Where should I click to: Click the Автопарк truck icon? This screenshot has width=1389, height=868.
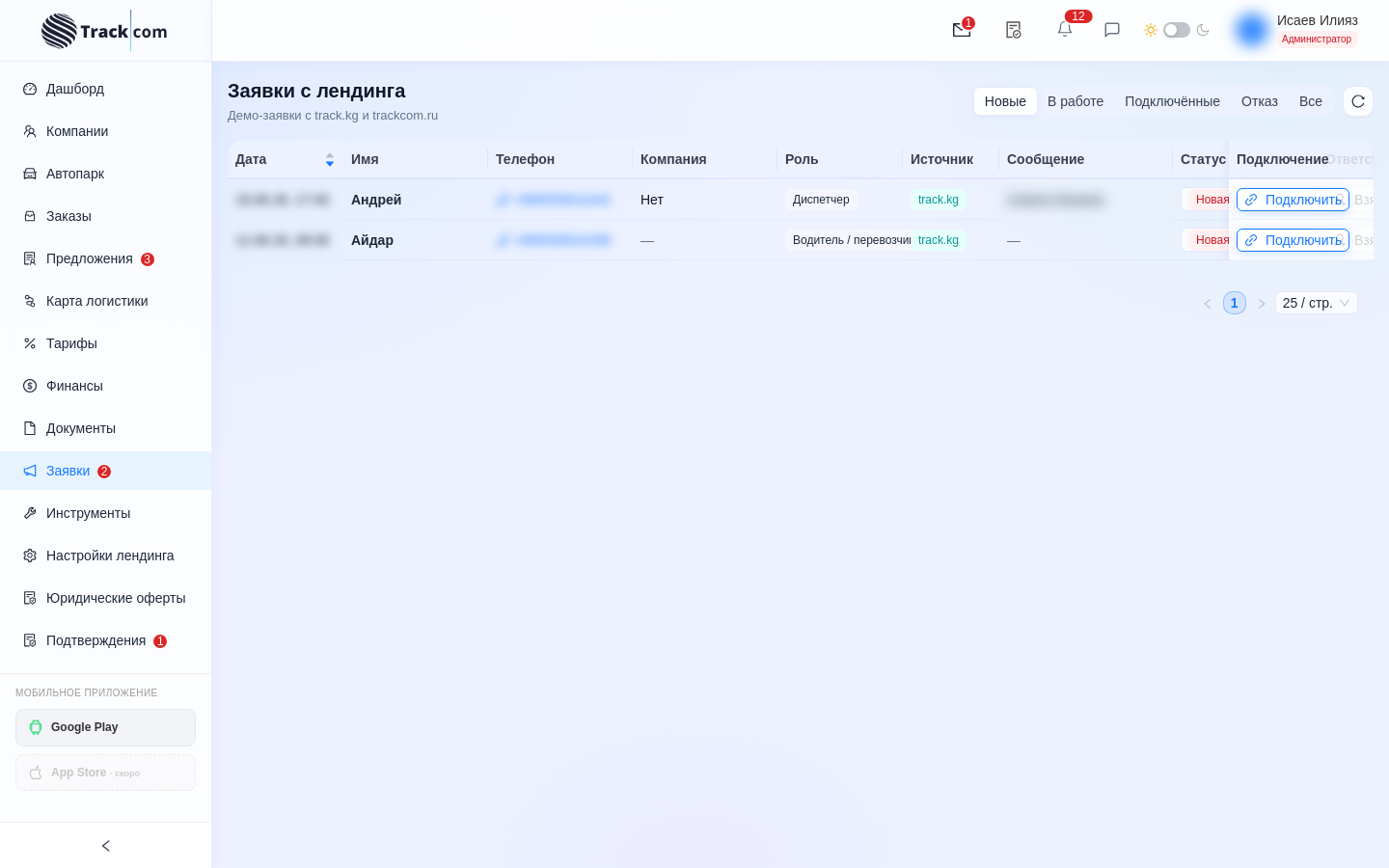coord(30,174)
